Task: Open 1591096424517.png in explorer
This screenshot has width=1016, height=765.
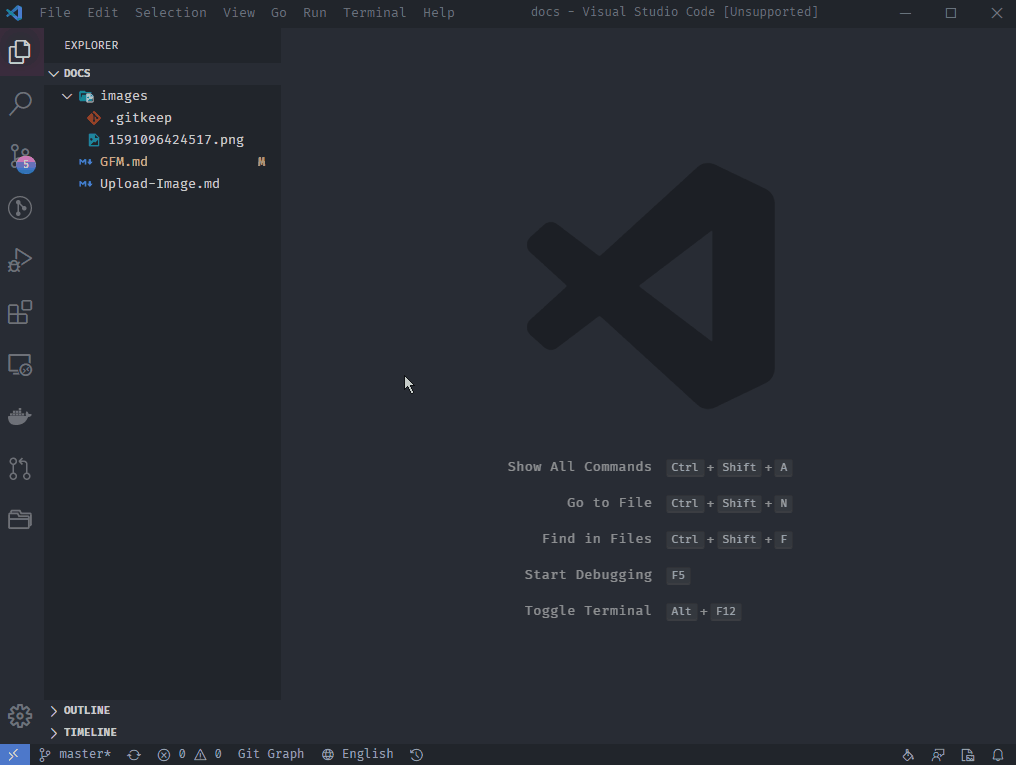Action: pos(163,140)
